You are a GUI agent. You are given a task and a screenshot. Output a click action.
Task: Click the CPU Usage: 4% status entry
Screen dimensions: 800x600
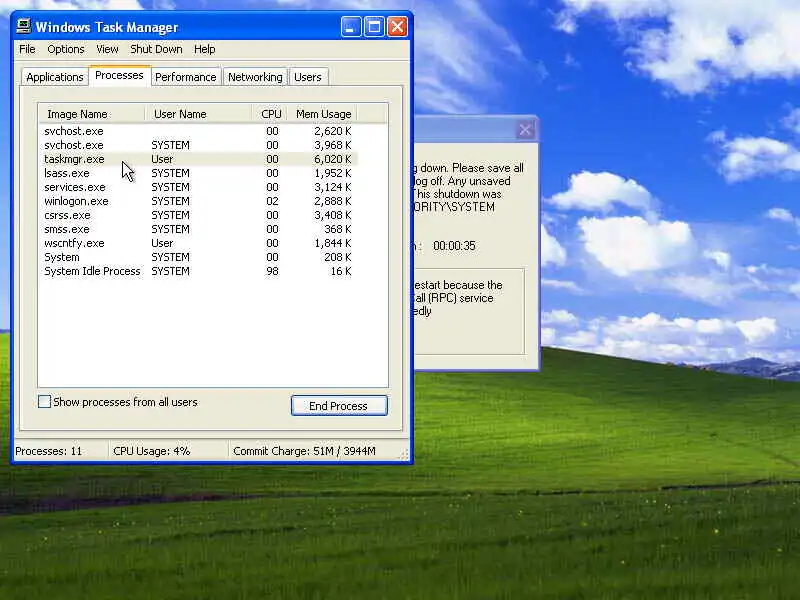point(152,451)
